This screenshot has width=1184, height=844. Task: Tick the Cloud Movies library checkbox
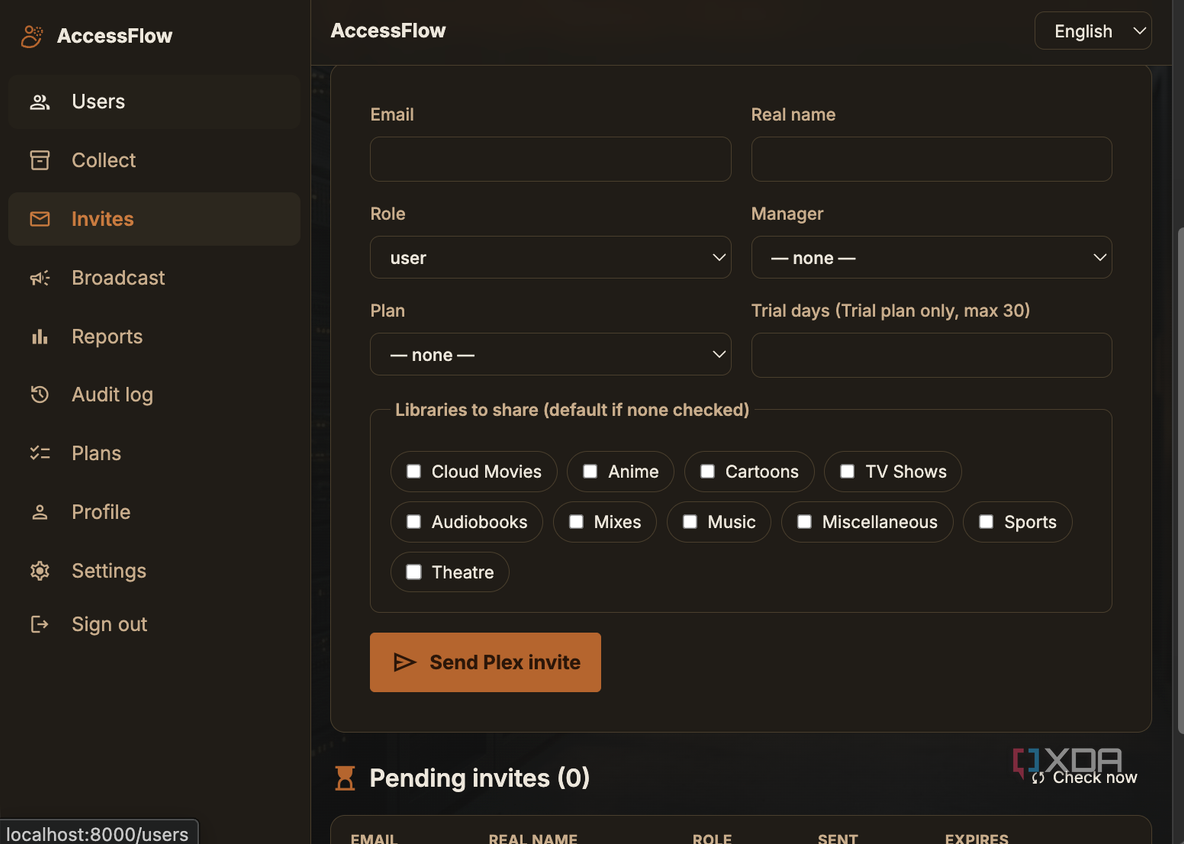coord(414,471)
